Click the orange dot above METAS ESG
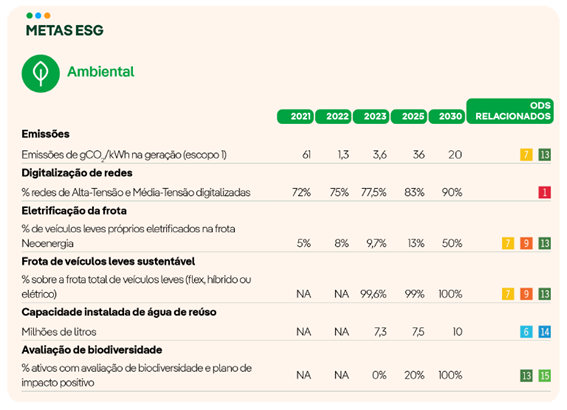This screenshot has height=410, width=567. (x=47, y=16)
